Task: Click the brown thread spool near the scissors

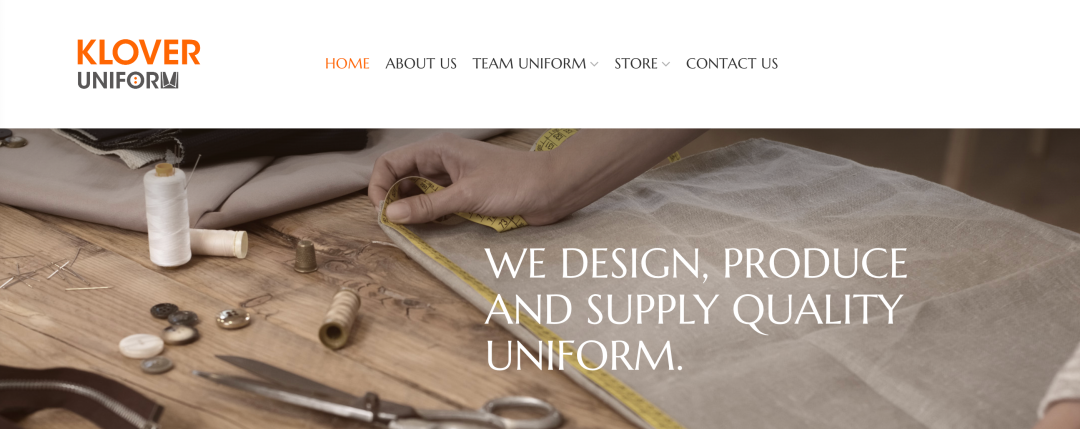Action: (340, 319)
